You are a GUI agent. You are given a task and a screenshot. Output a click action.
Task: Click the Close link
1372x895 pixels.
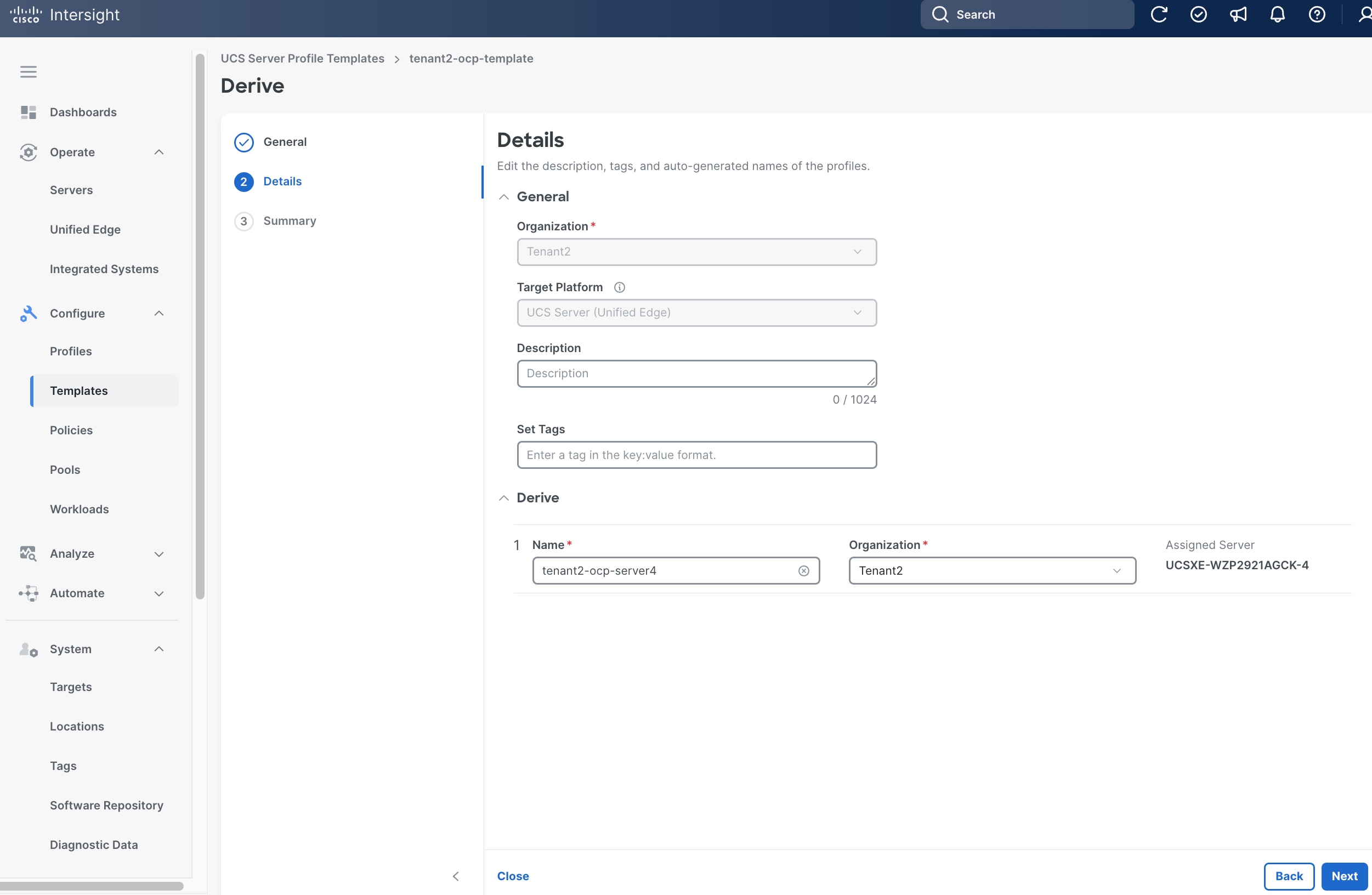(x=513, y=876)
